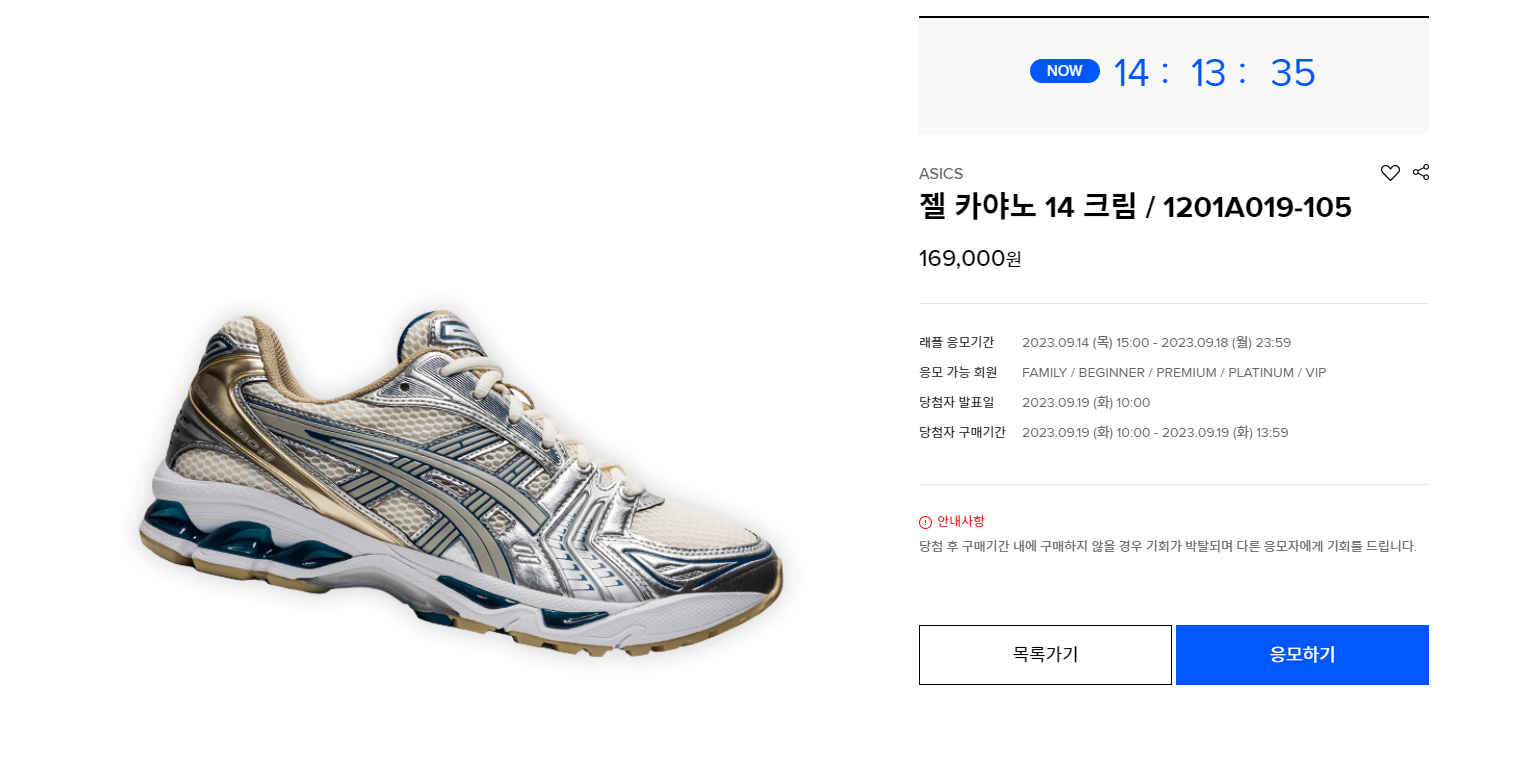Click the winner announcement date 2023.09.19 (화) 10:00

click(1086, 403)
